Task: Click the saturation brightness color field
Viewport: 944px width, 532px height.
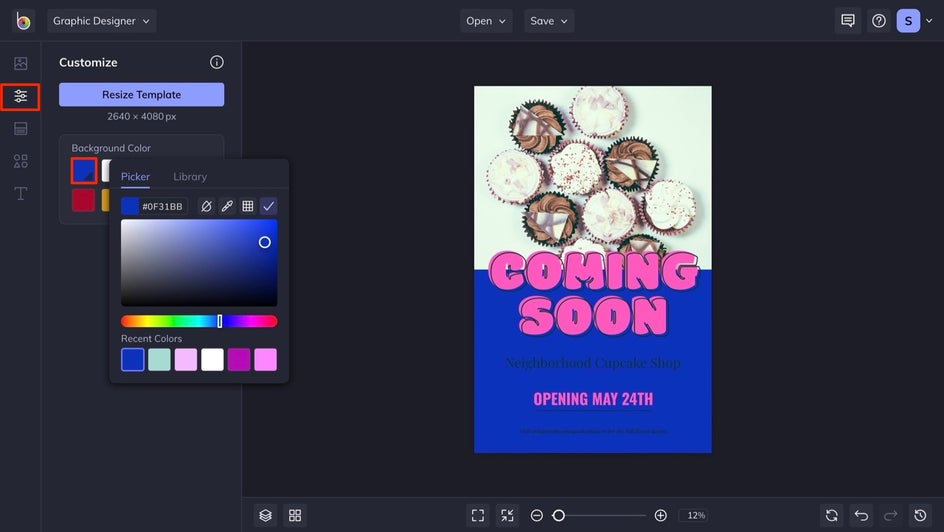Action: click(x=199, y=263)
